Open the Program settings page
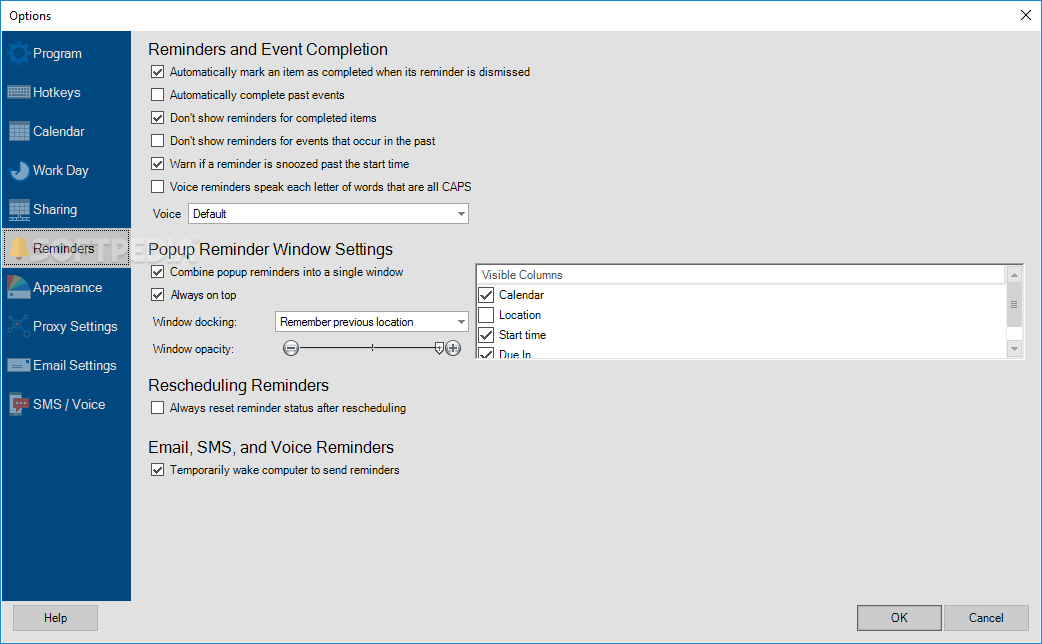1042x644 pixels. 66,53
